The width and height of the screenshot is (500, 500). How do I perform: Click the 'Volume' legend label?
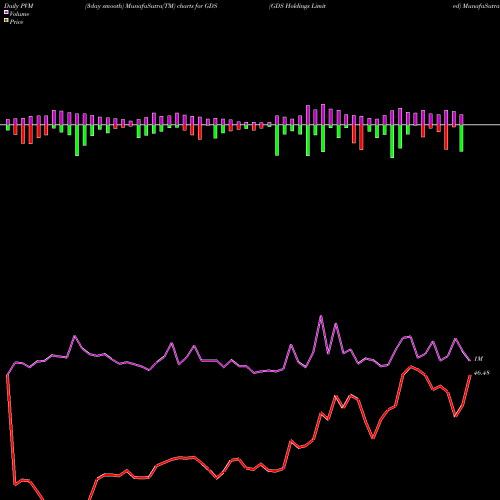[19, 14]
